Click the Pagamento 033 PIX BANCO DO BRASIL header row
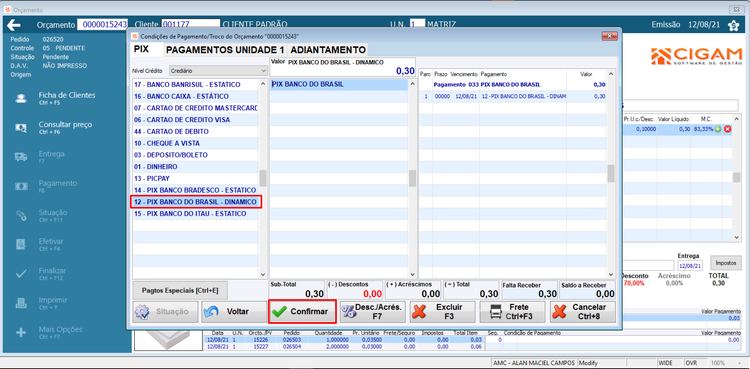Viewport: 750px width, 369px height. 513,85
